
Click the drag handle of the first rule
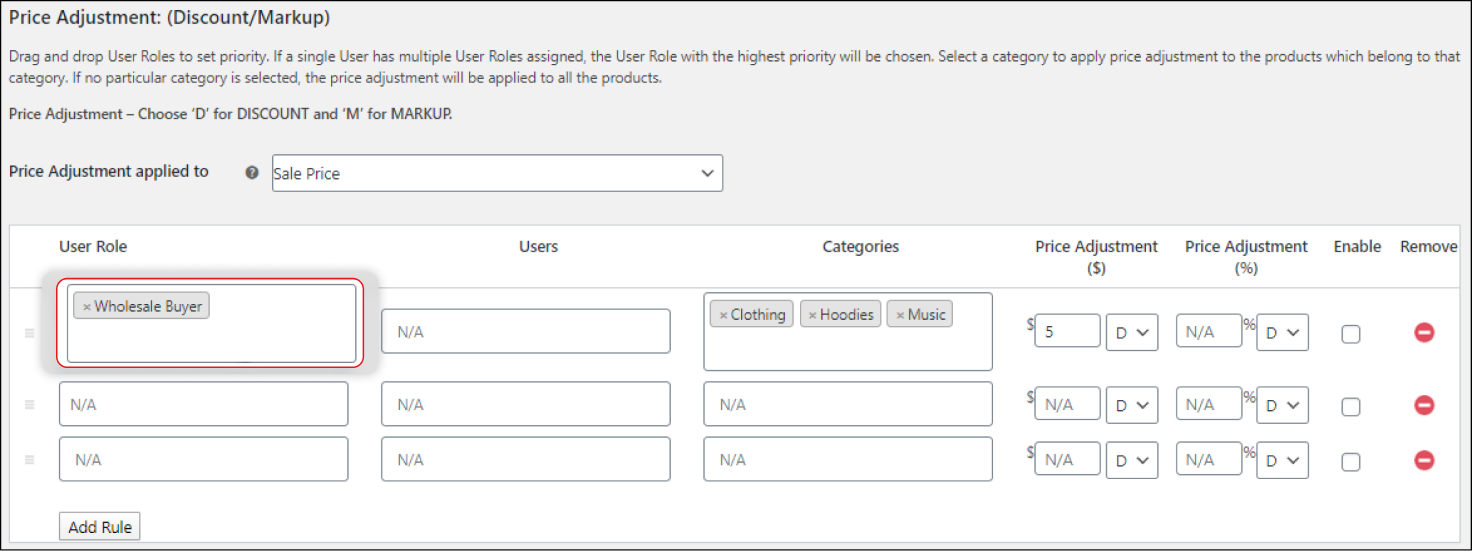tap(29, 333)
